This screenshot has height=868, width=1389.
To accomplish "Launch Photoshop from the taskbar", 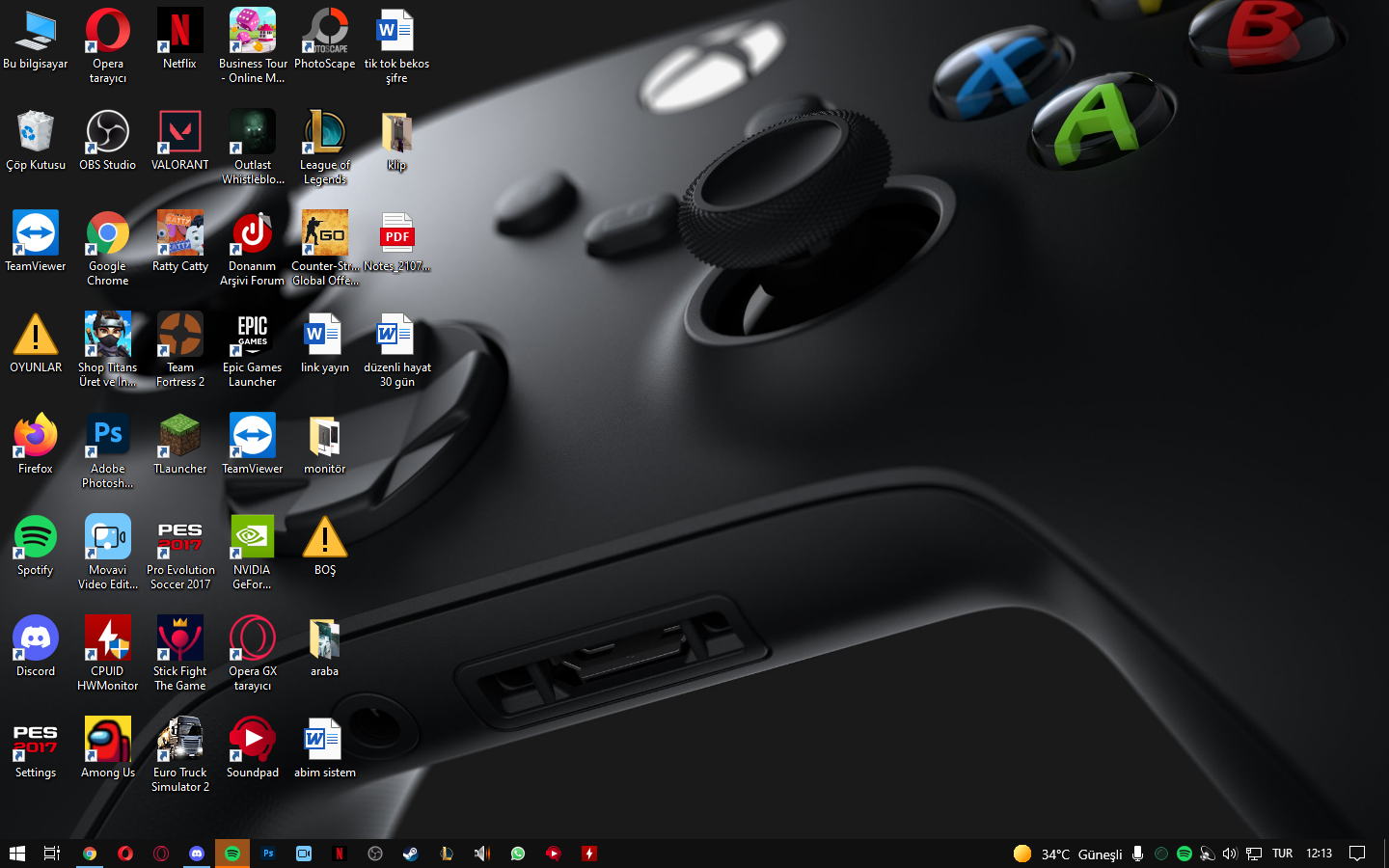I will [268, 854].
